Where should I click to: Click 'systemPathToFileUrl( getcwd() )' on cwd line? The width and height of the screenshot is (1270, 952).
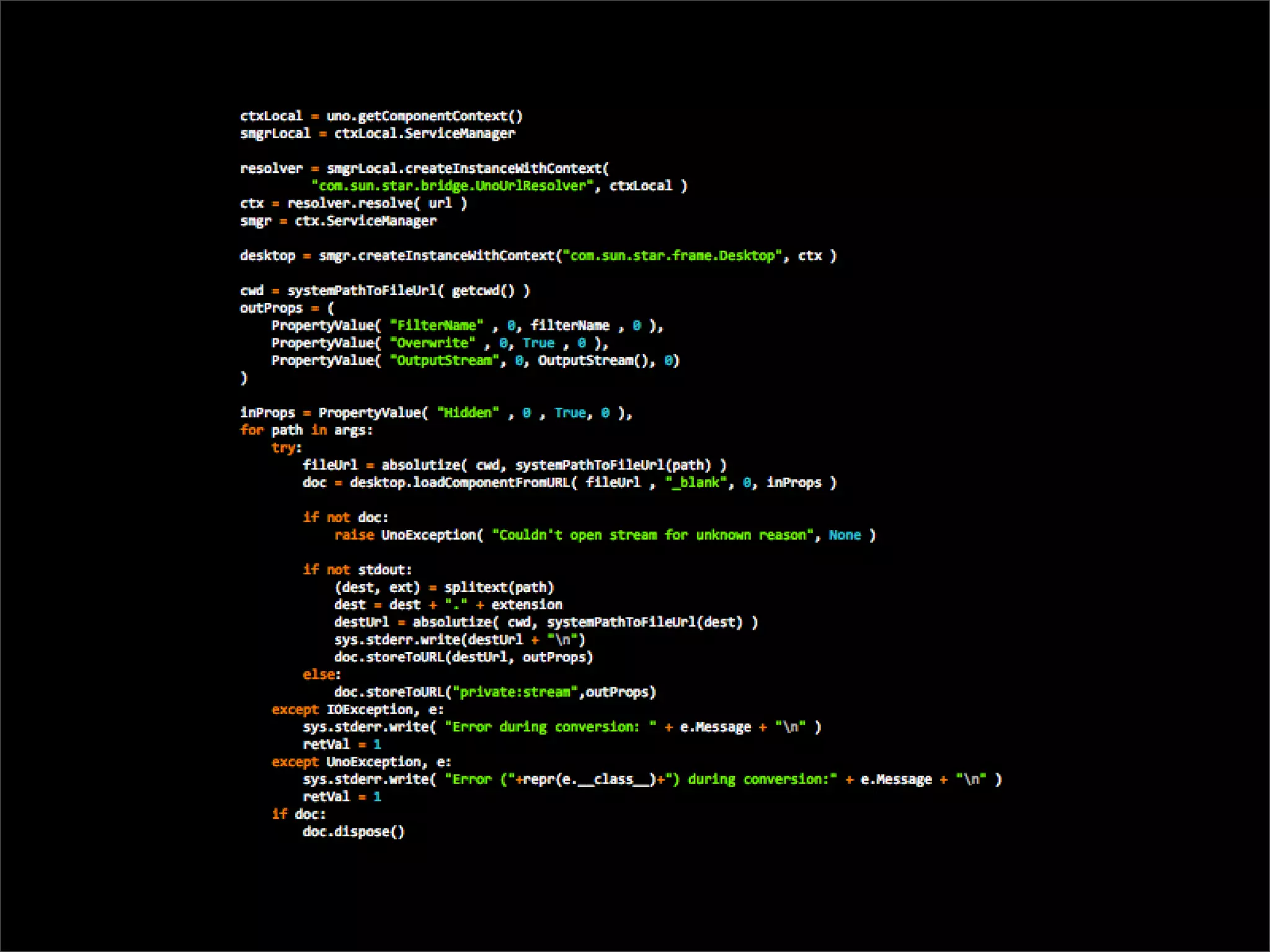[408, 291]
